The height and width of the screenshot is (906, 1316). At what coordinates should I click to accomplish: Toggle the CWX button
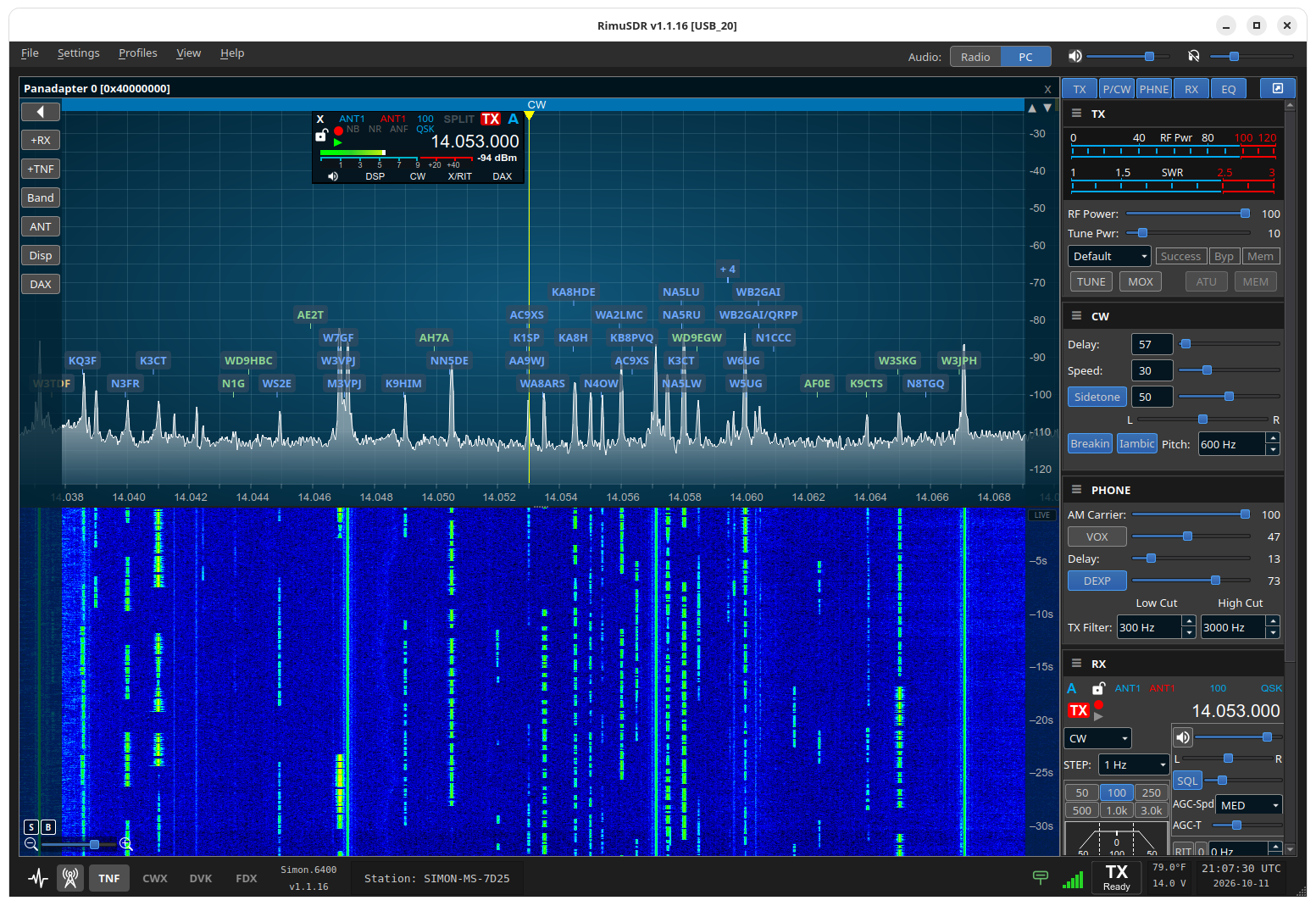click(155, 878)
